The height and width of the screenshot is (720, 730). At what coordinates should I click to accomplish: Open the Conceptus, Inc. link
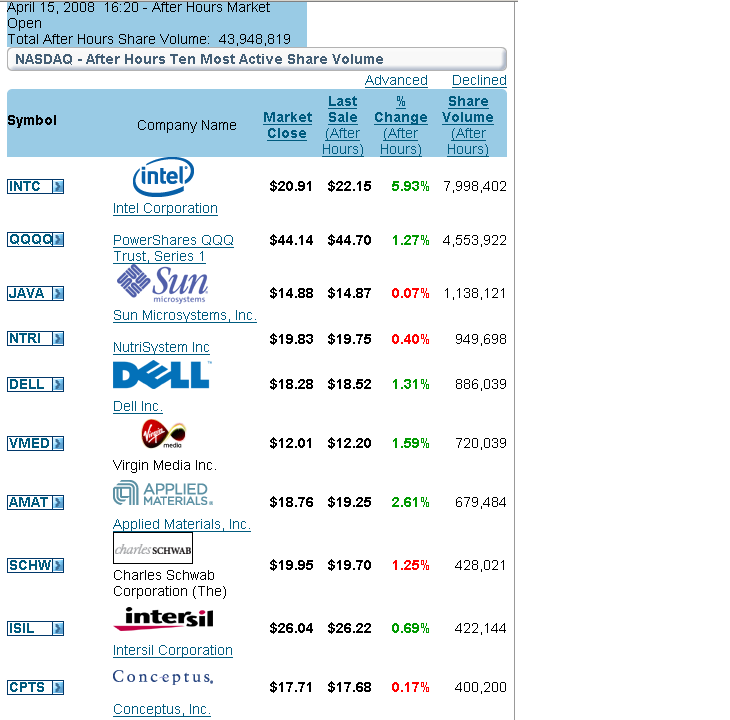162,709
